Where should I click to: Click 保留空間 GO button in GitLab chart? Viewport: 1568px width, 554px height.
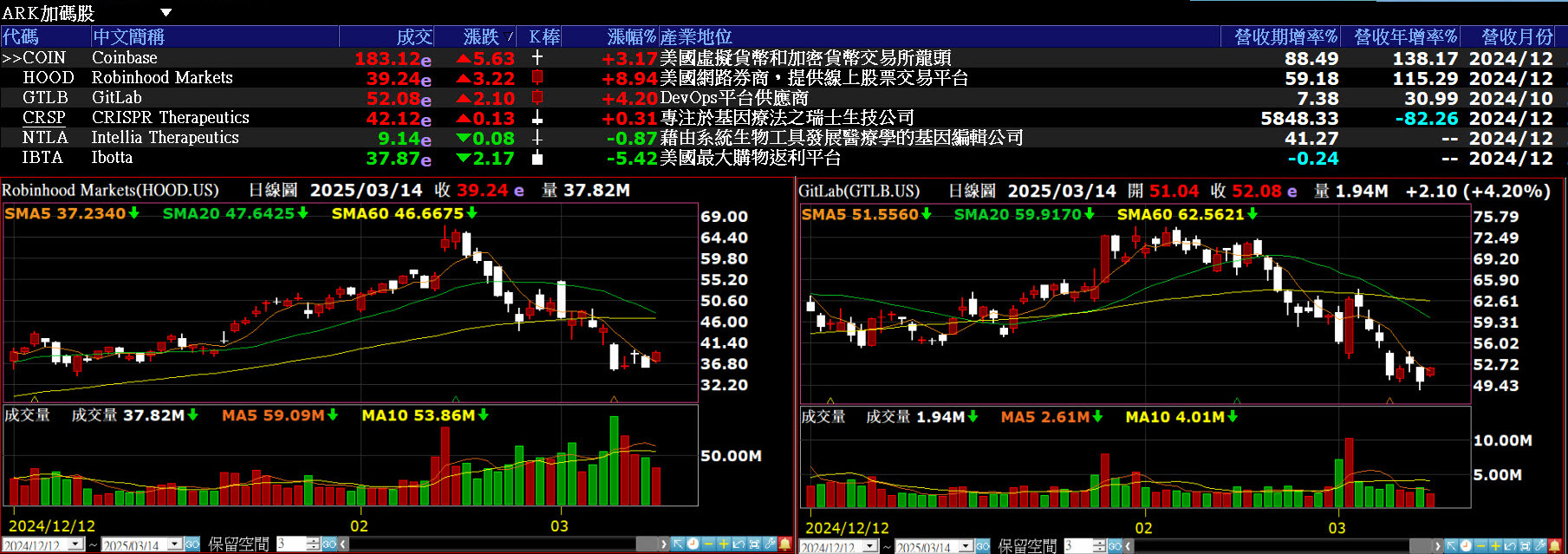[x=1115, y=546]
